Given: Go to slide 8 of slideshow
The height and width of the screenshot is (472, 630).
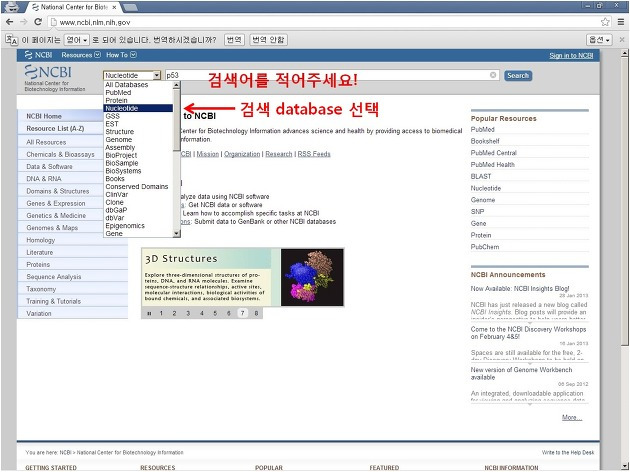Looking at the screenshot, I should tap(256, 313).
